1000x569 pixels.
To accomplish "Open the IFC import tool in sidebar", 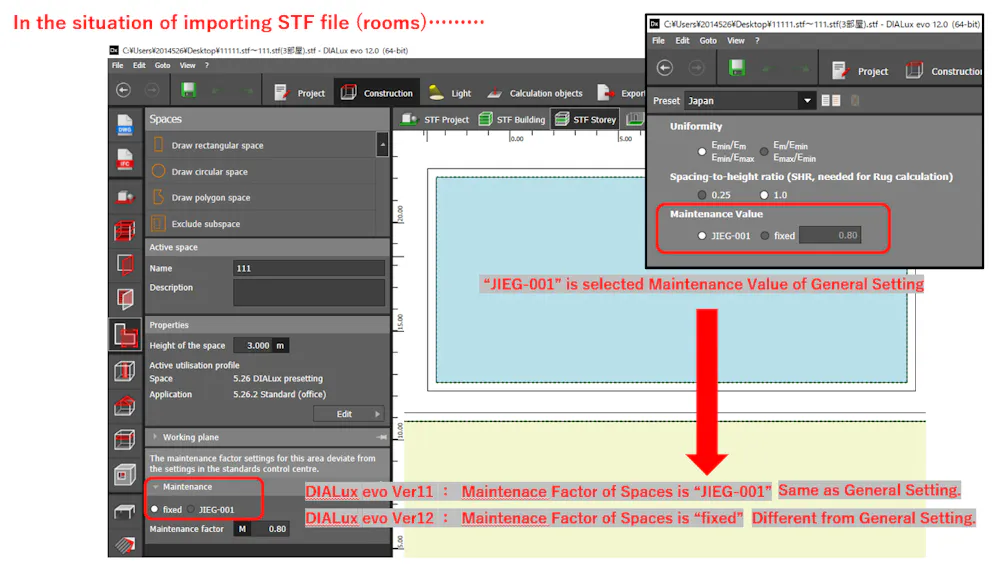I will pos(124,159).
